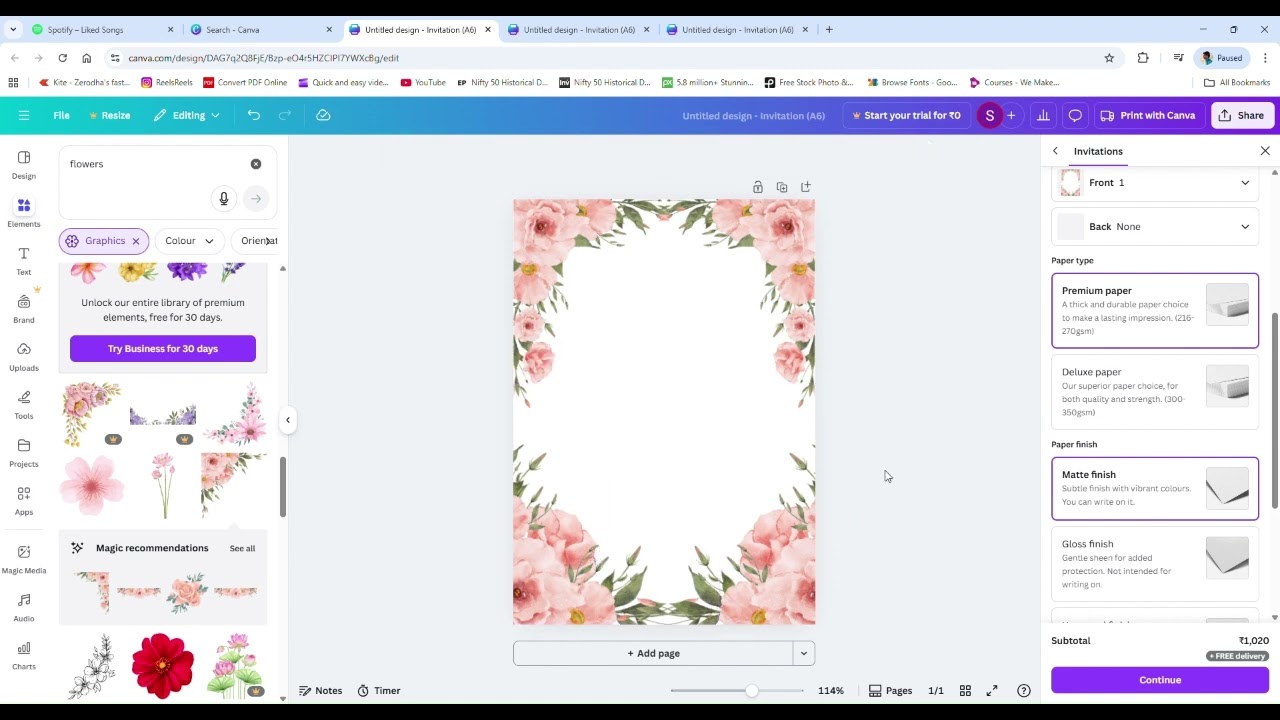Open the Audio panel
The height and width of the screenshot is (720, 1280).
pos(24,608)
